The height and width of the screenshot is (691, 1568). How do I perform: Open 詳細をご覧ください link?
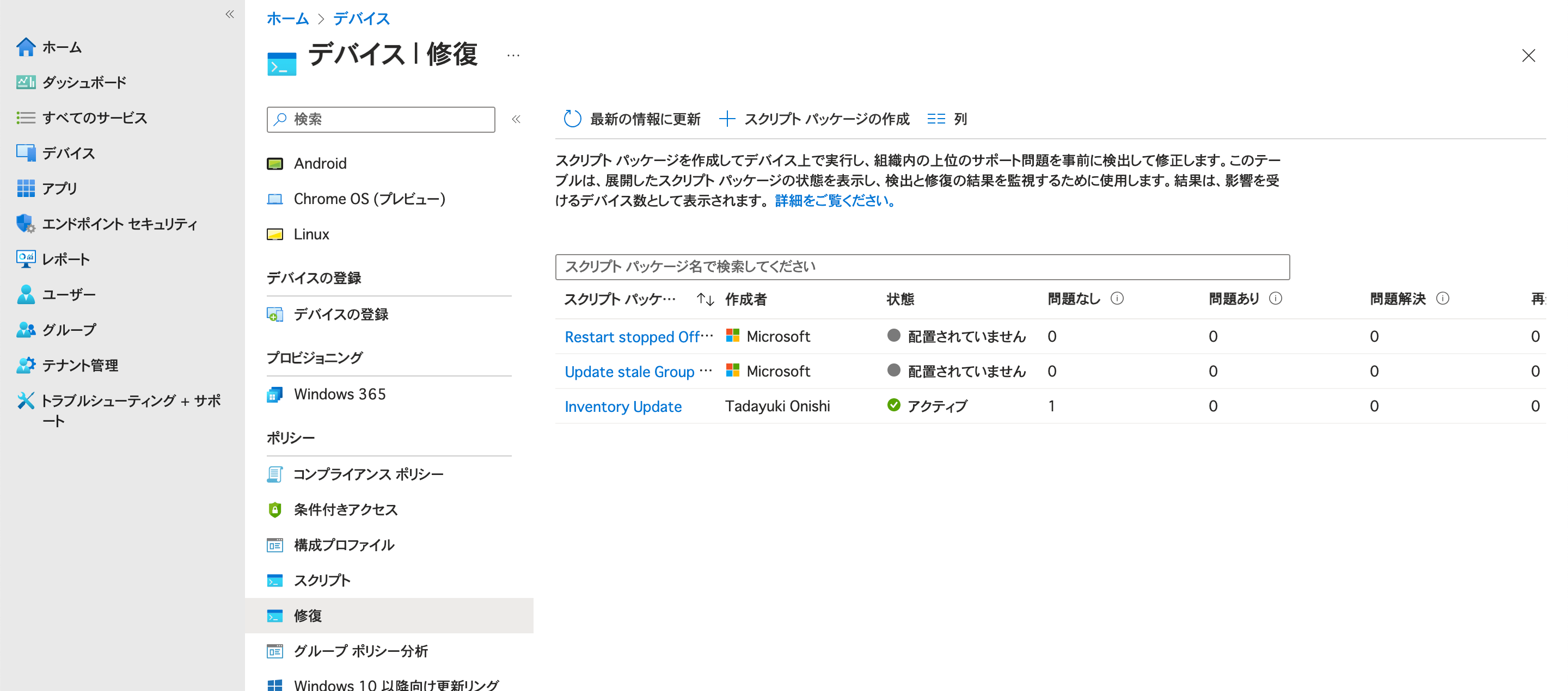(x=835, y=201)
